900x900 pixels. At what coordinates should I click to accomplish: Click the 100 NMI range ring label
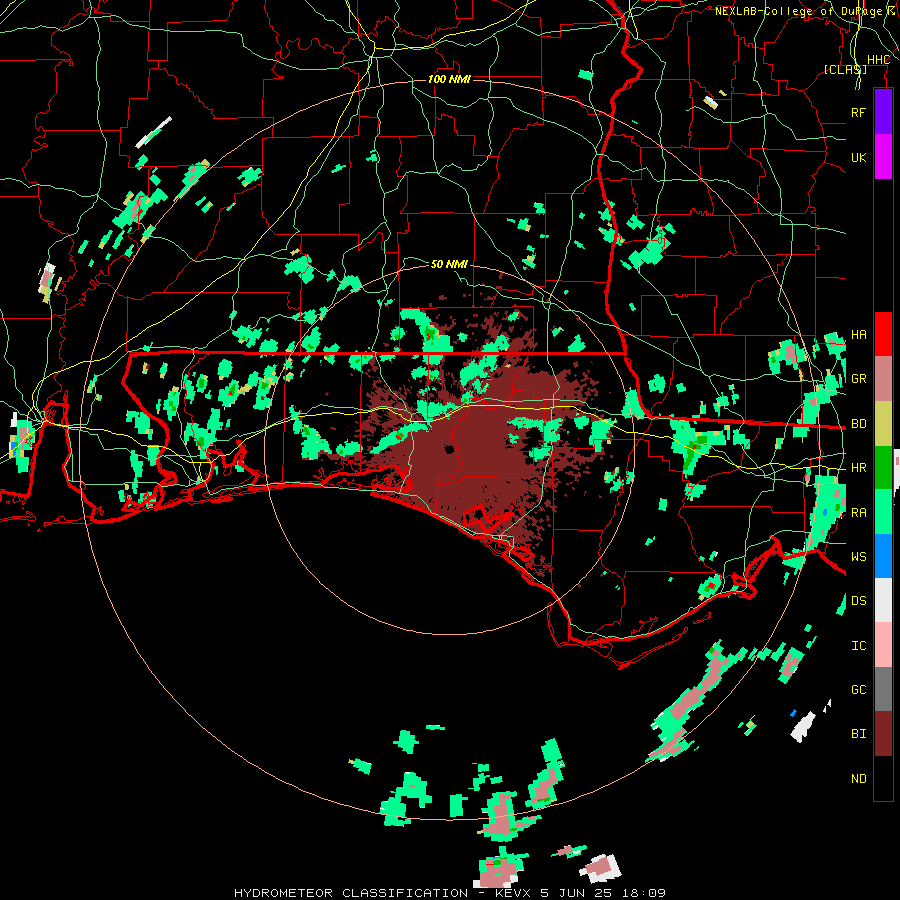tap(449, 79)
